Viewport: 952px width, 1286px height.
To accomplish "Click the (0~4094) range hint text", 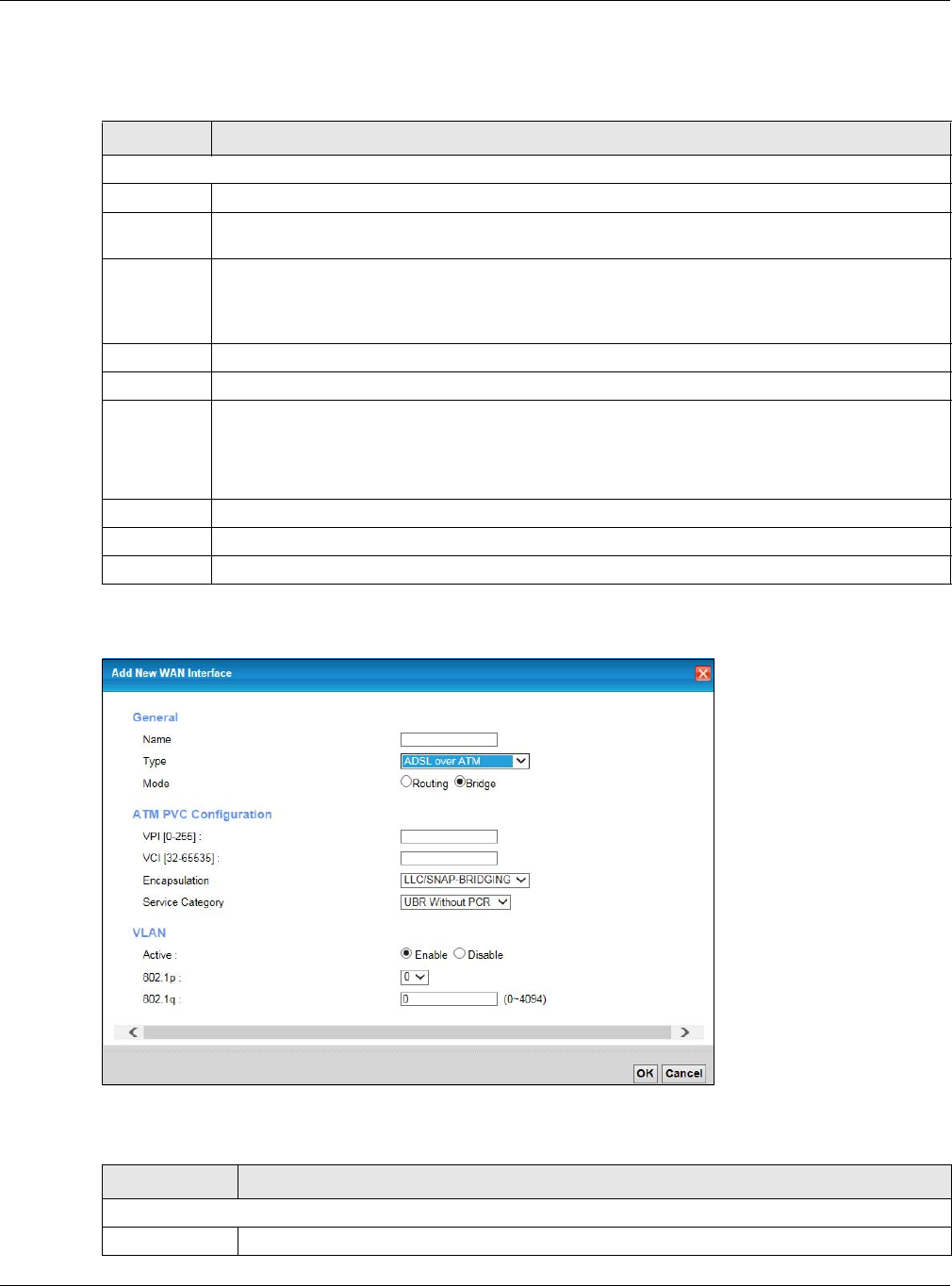I will [525, 999].
